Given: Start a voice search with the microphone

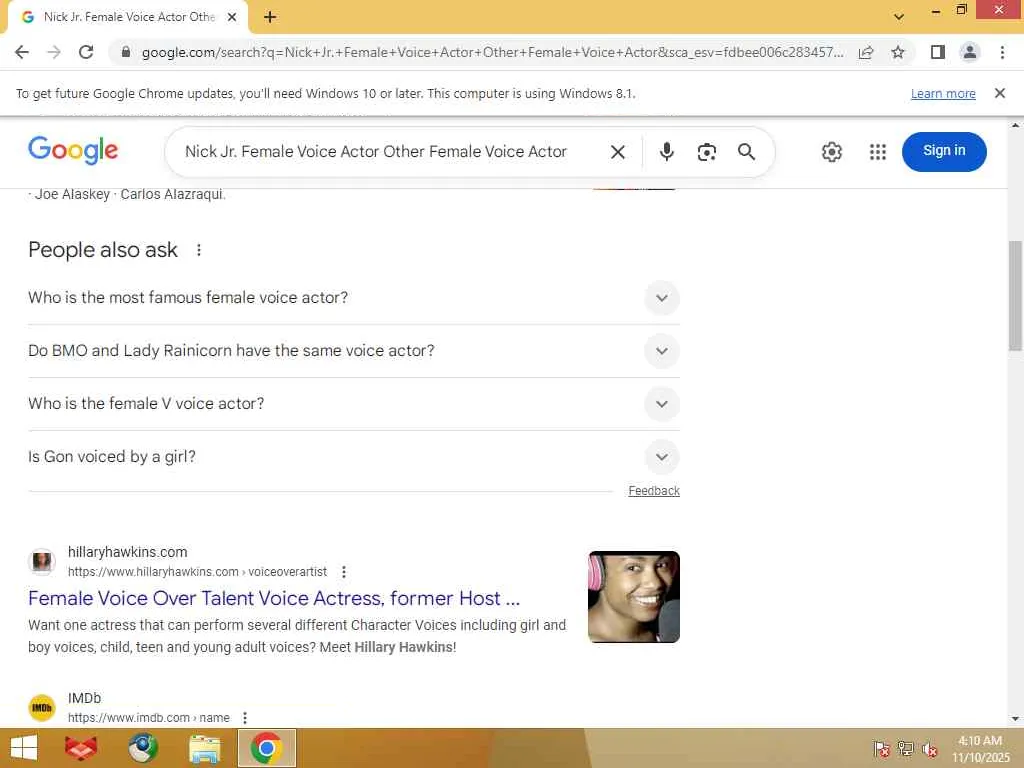Looking at the screenshot, I should pyautogui.click(x=666, y=152).
